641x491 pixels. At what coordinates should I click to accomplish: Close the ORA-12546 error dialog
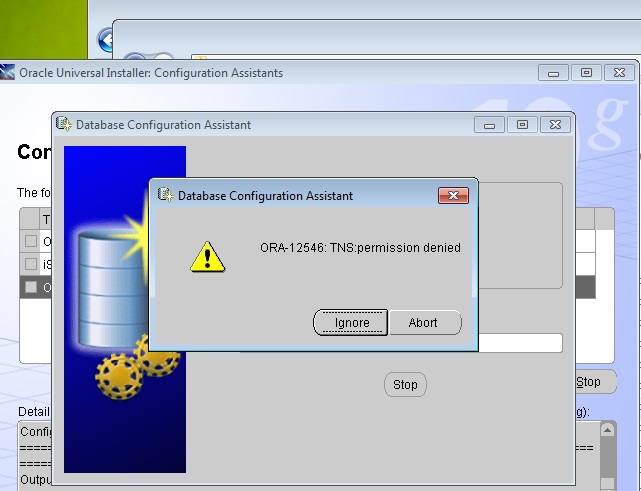[452, 196]
